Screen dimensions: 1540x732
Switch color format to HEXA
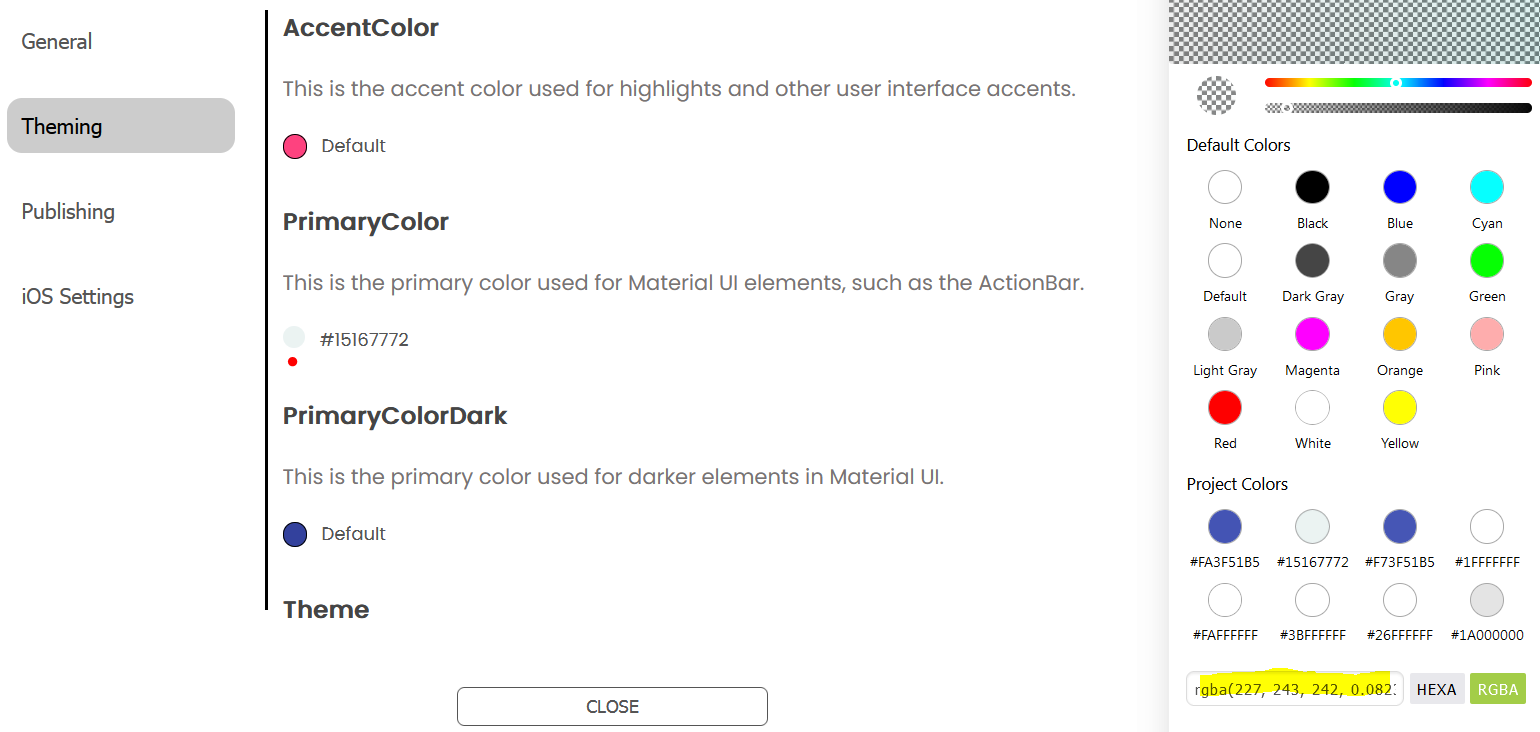click(1436, 689)
